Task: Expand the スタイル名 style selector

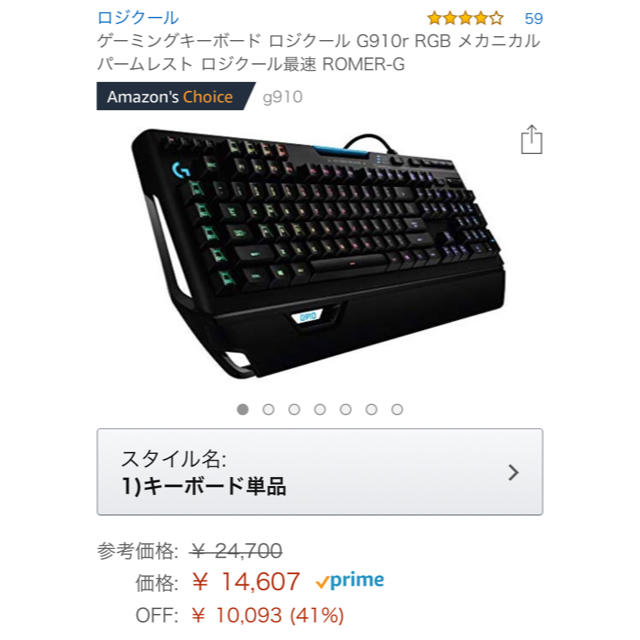Action: [320, 472]
